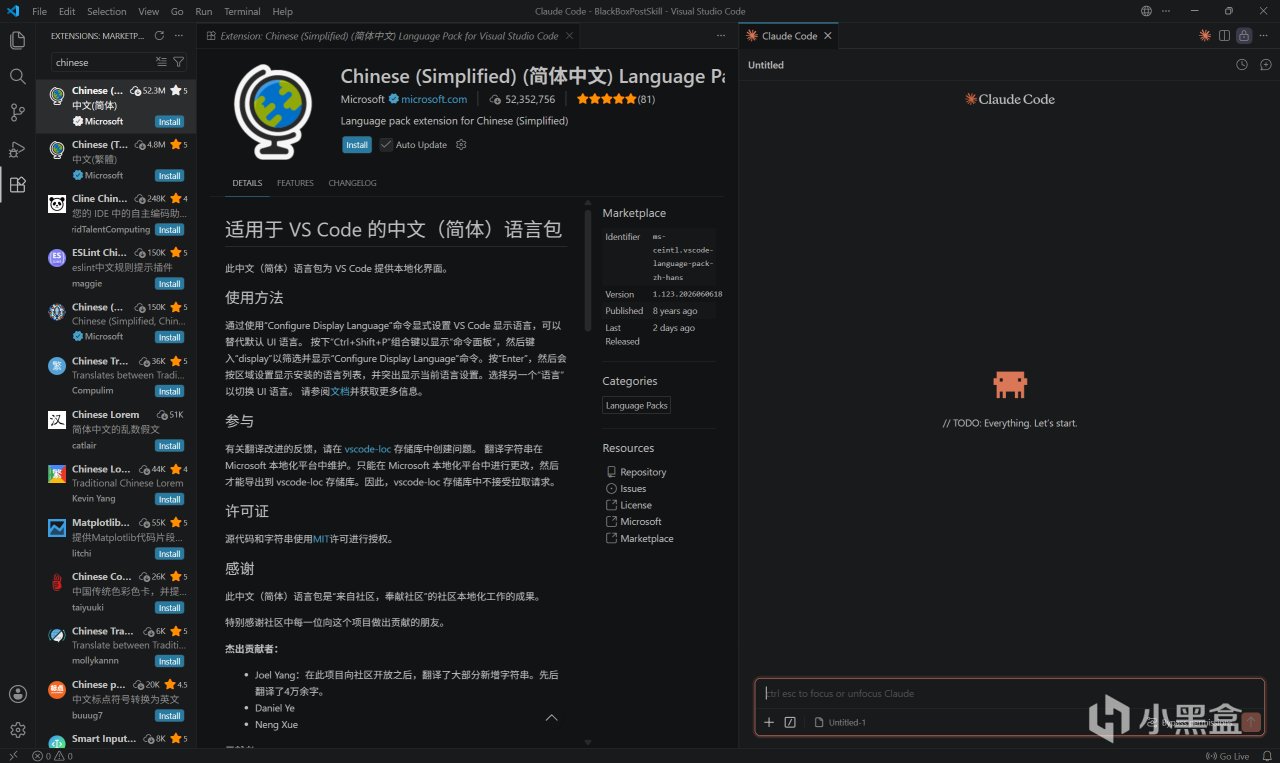Screen dimensions: 1280x763
Task: Switch to DETAILS tab
Action: click(247, 183)
